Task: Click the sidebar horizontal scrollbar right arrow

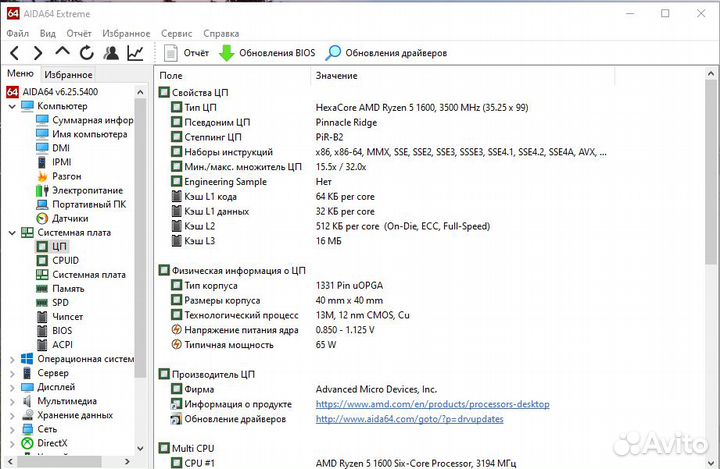Action: (x=128, y=461)
